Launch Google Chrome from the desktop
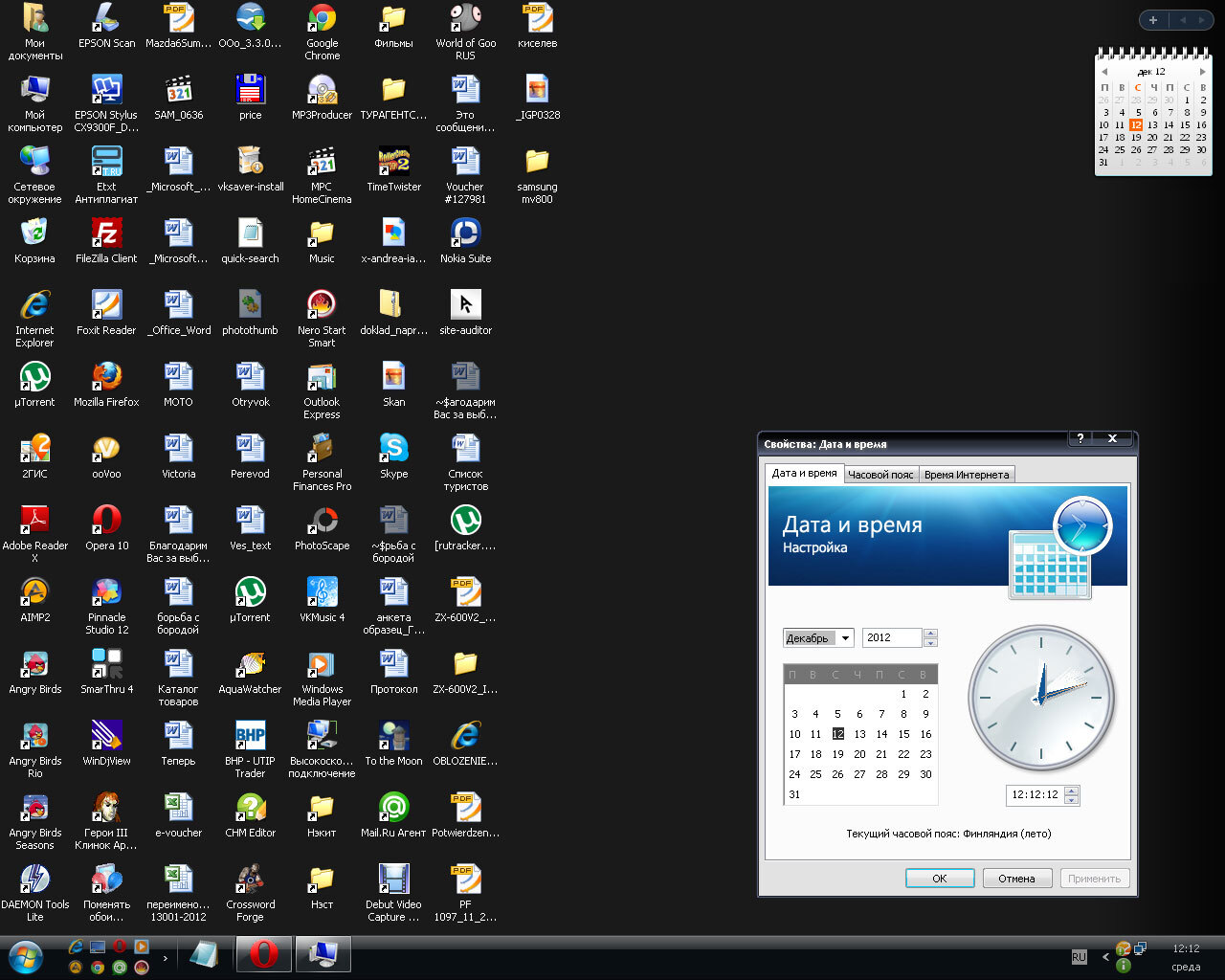Viewport: 1225px width, 980px height. click(322, 32)
